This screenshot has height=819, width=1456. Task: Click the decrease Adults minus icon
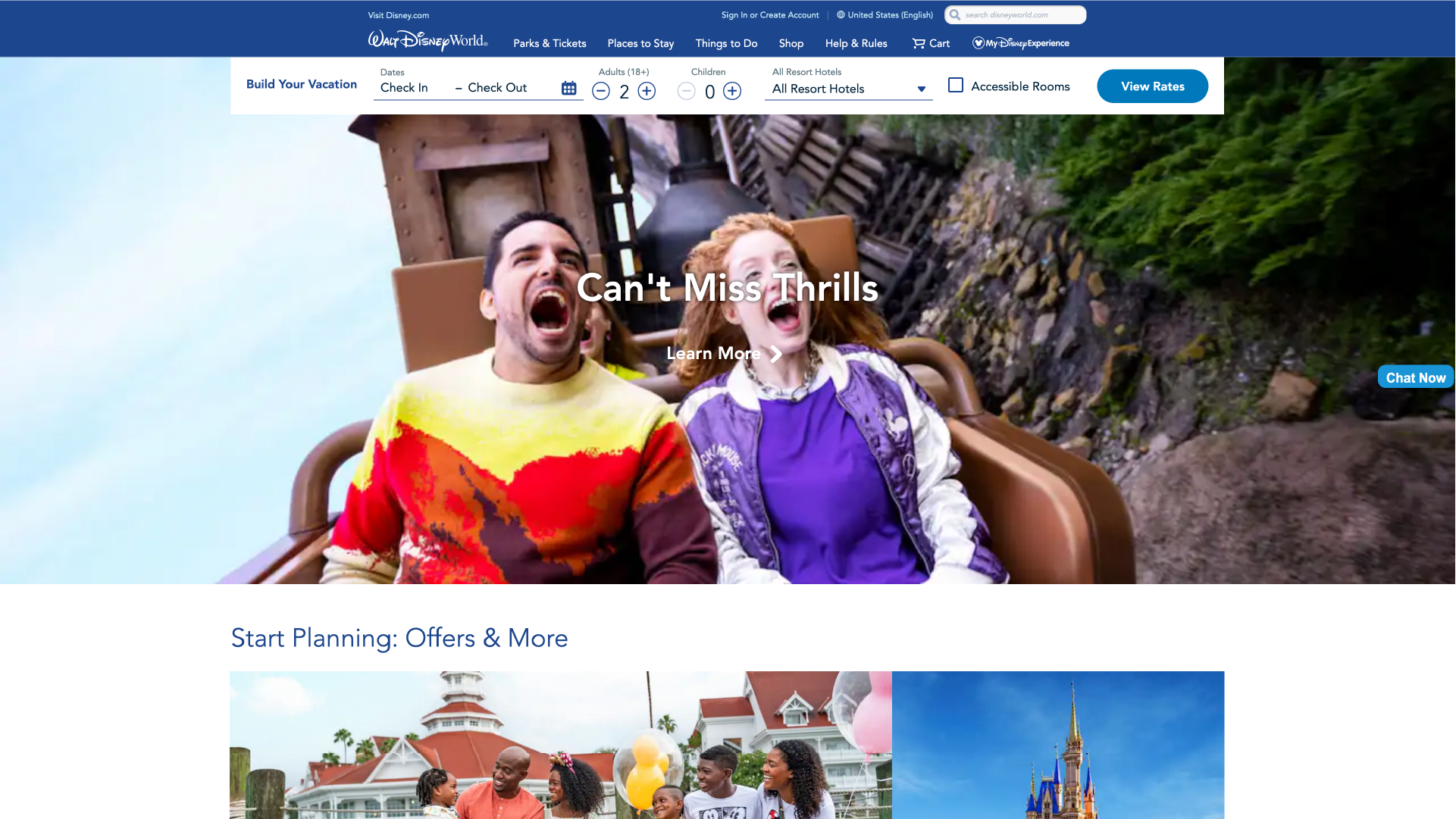(601, 91)
